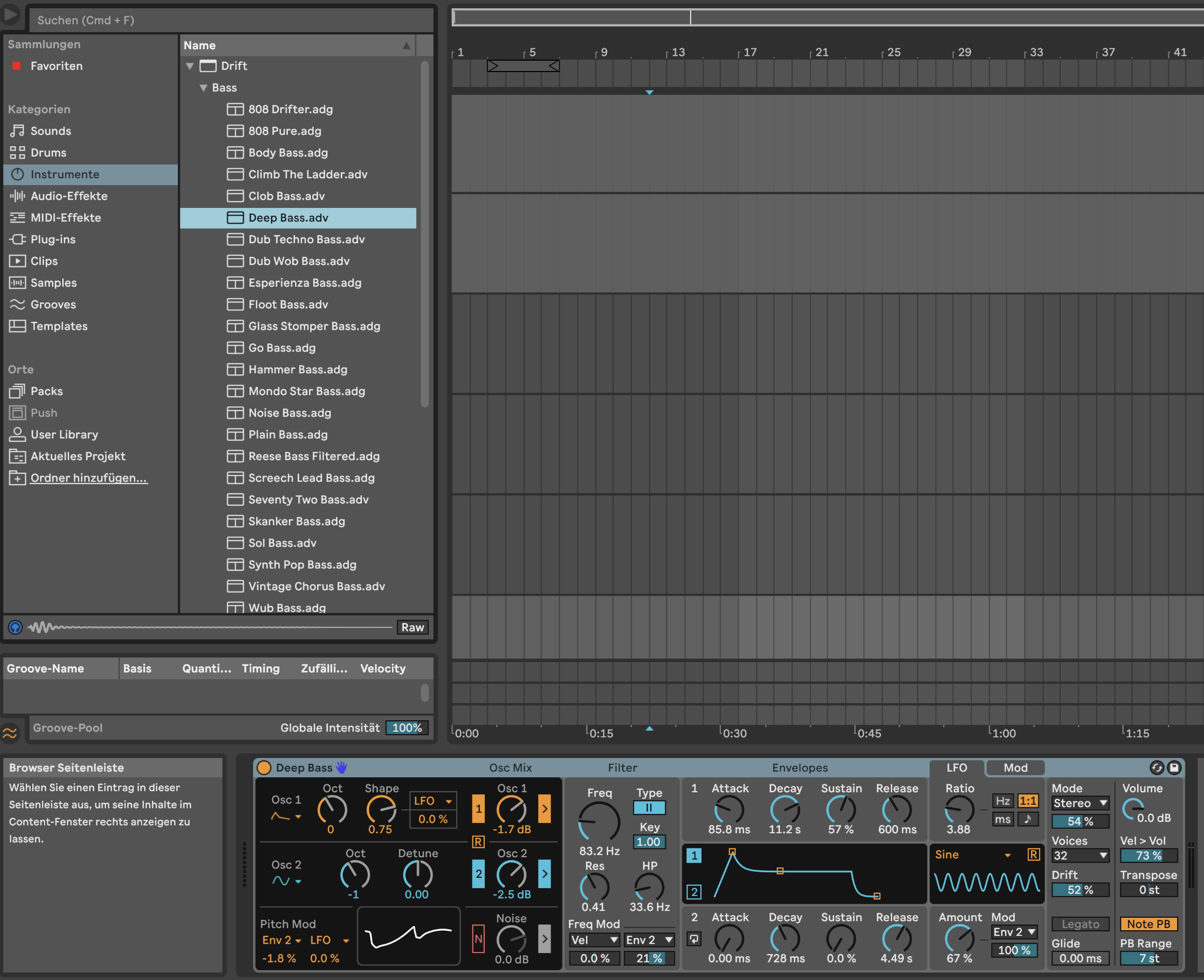Click the hand icon next to Deep Bass
The height and width of the screenshot is (980, 1204).
(342, 767)
